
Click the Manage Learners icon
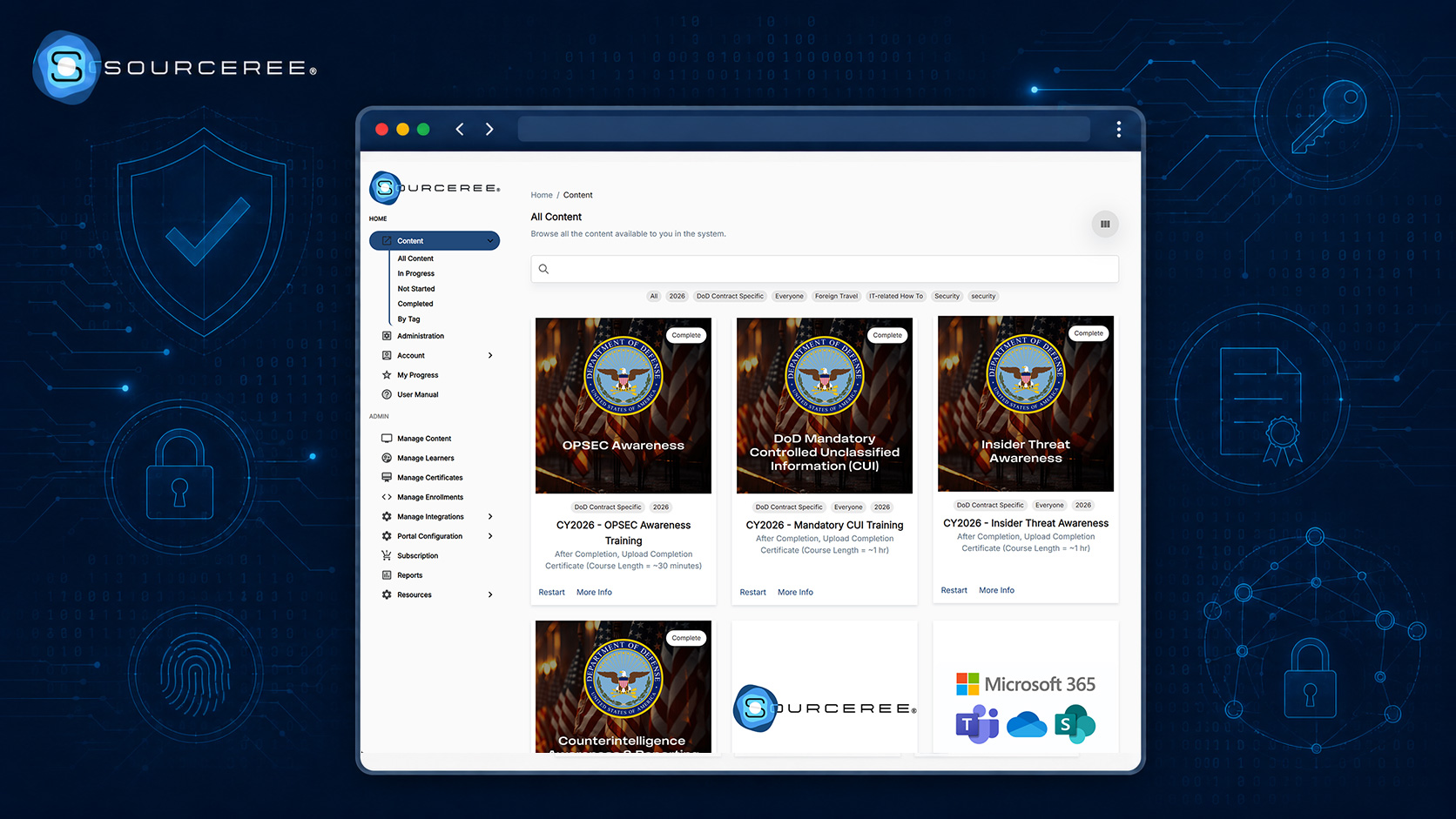(387, 458)
